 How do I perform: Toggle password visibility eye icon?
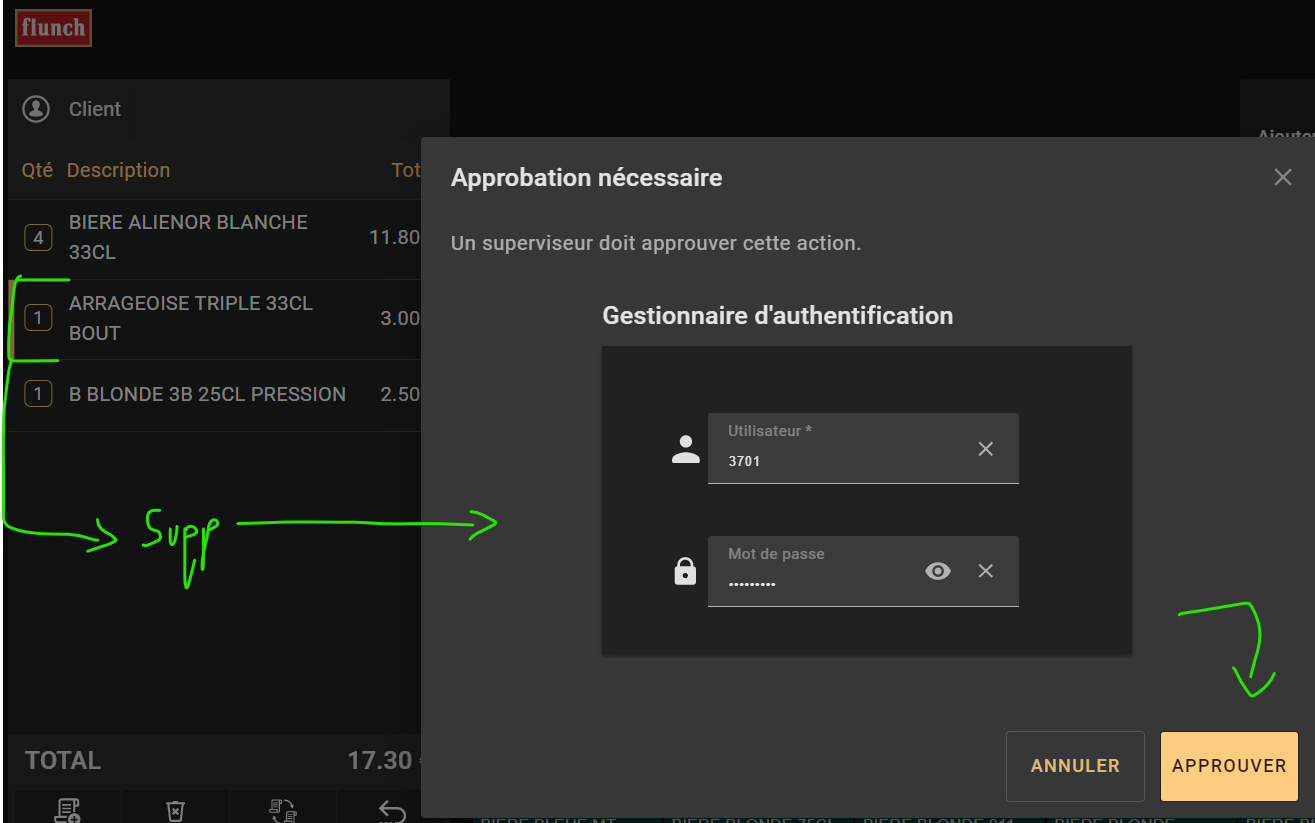pos(937,571)
